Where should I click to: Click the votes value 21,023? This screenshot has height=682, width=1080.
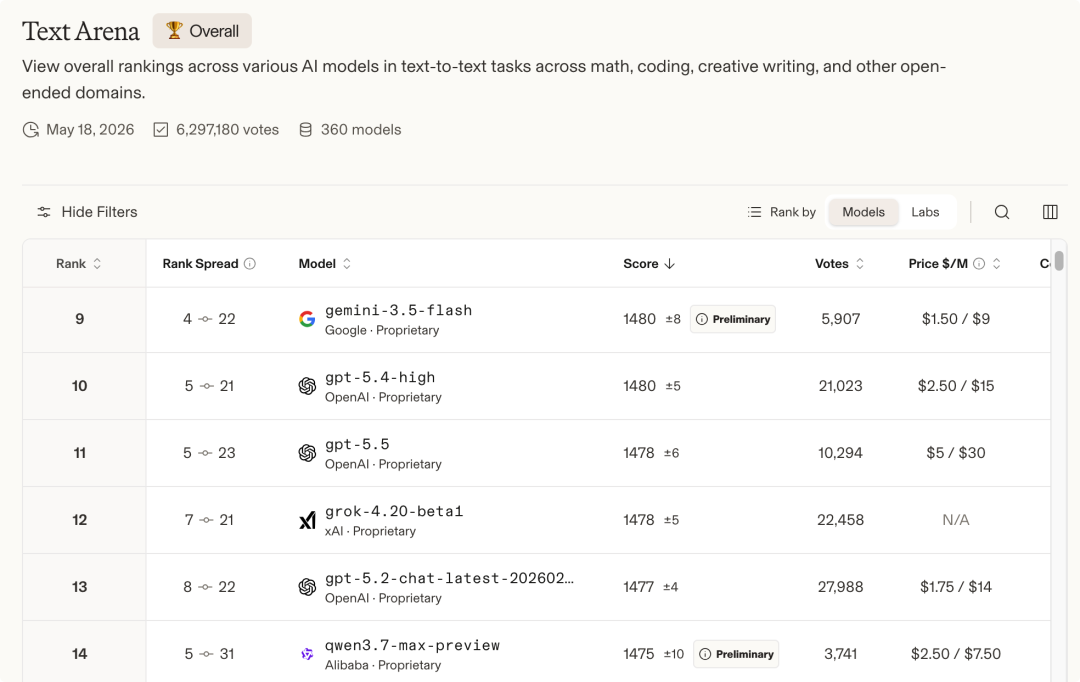coord(840,386)
